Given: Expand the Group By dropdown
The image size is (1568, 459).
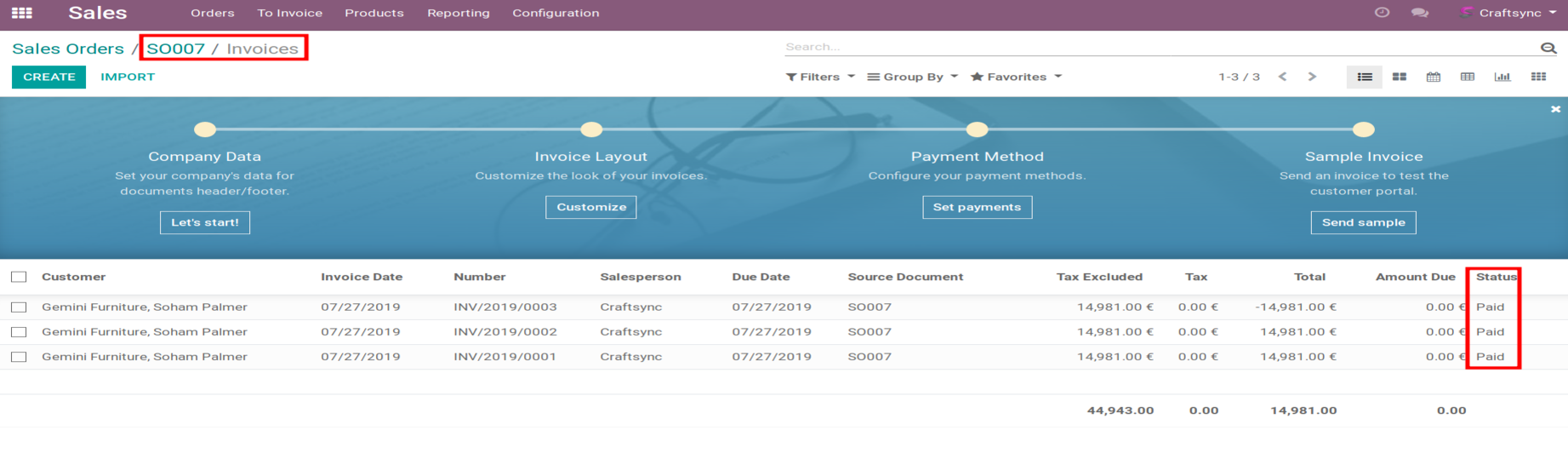Looking at the screenshot, I should tap(912, 77).
